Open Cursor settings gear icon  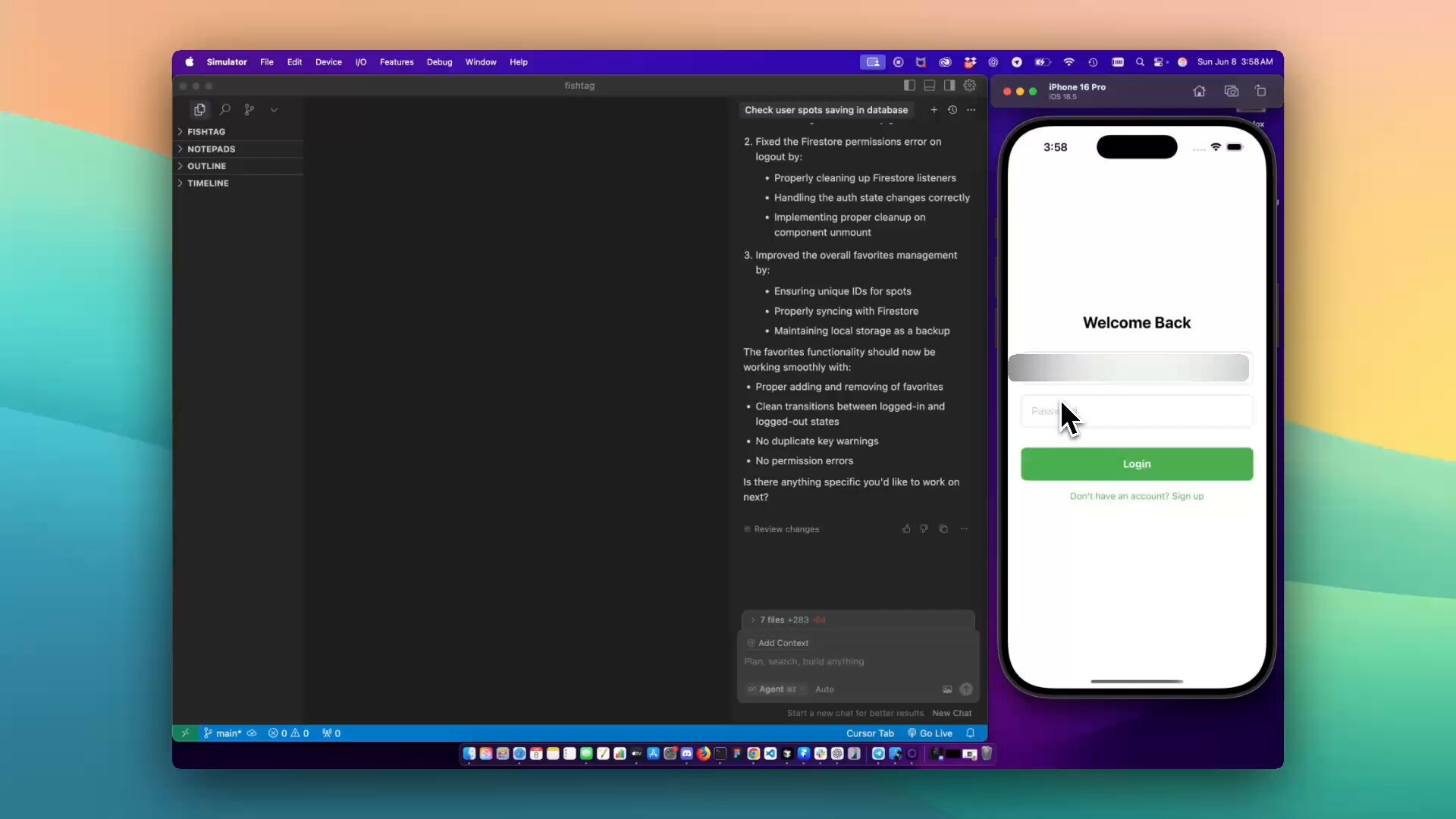[969, 86]
